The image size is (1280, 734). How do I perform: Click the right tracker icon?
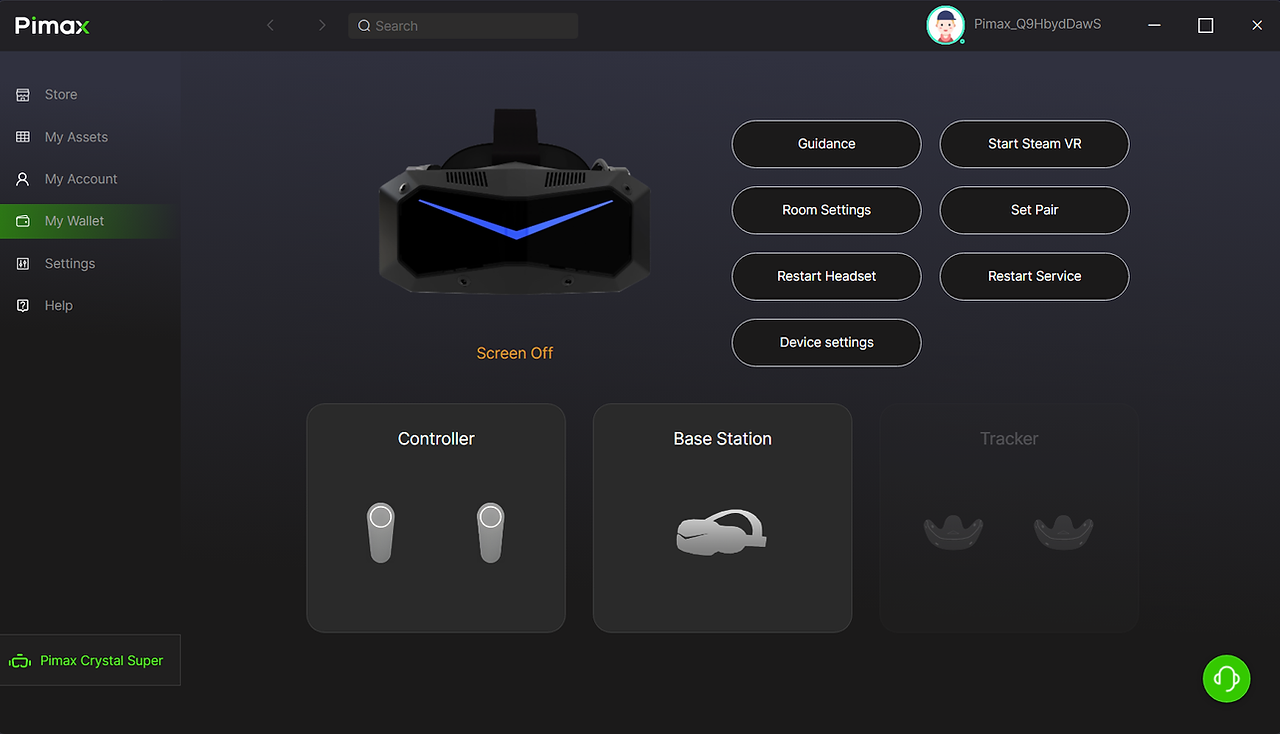1063,532
